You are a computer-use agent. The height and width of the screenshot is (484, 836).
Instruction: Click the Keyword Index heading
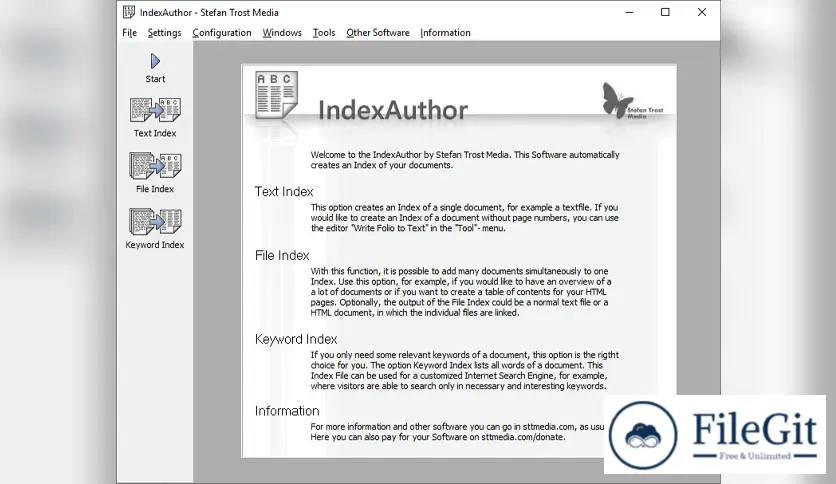click(x=296, y=339)
